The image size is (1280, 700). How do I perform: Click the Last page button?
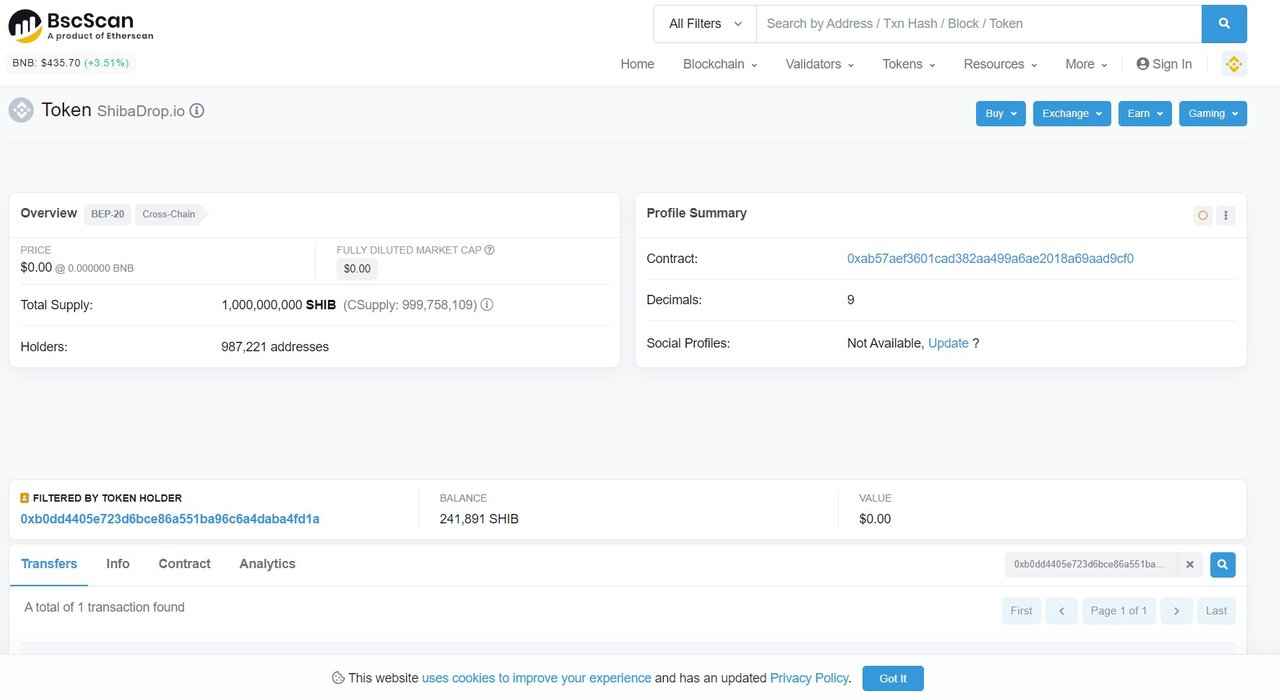coord(1216,611)
